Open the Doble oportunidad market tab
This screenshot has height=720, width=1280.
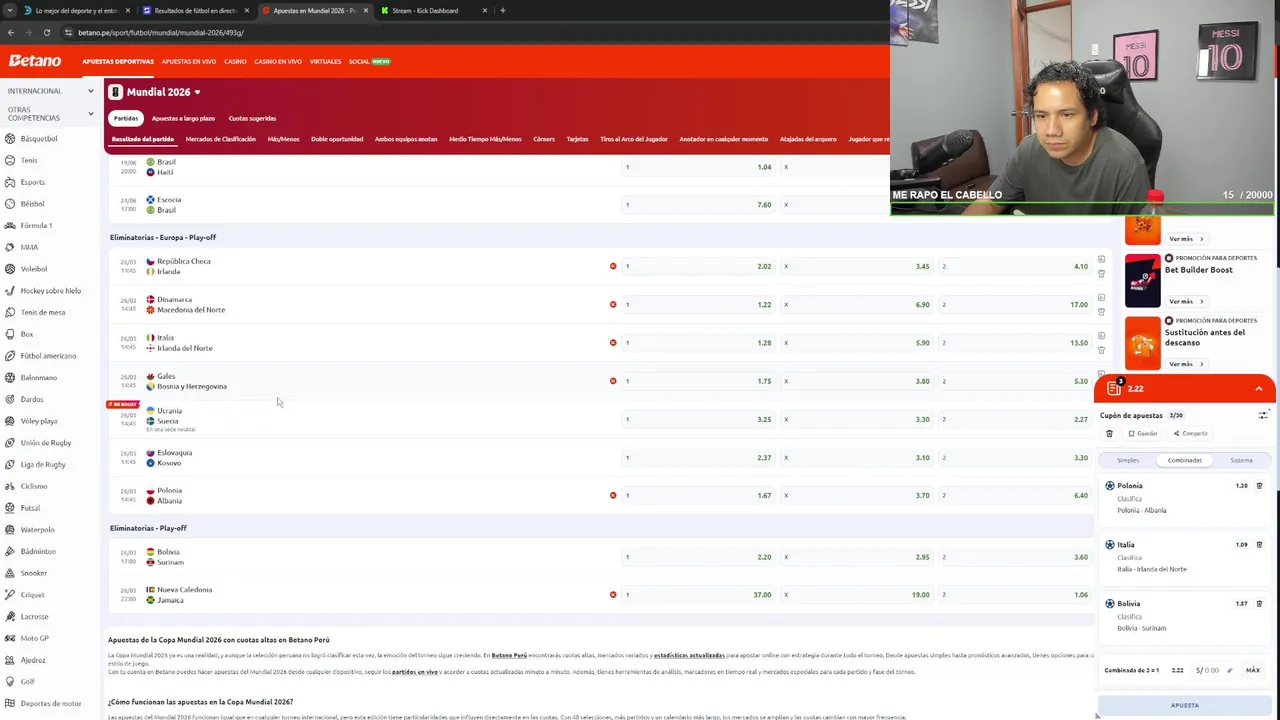pos(337,139)
